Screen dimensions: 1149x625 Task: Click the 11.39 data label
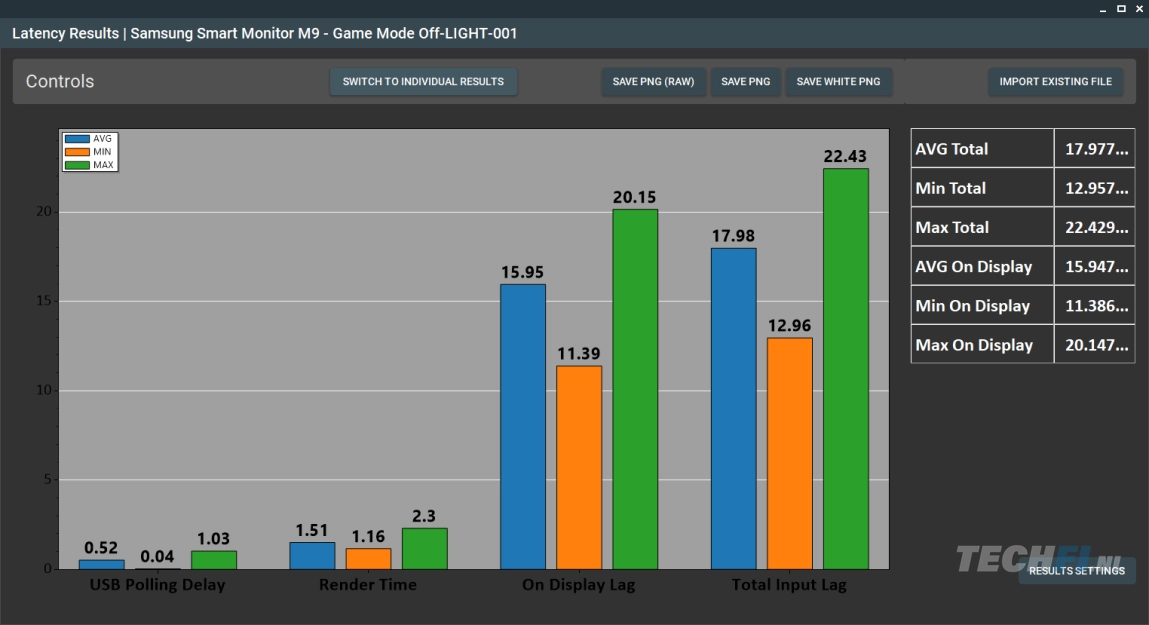[x=579, y=354]
